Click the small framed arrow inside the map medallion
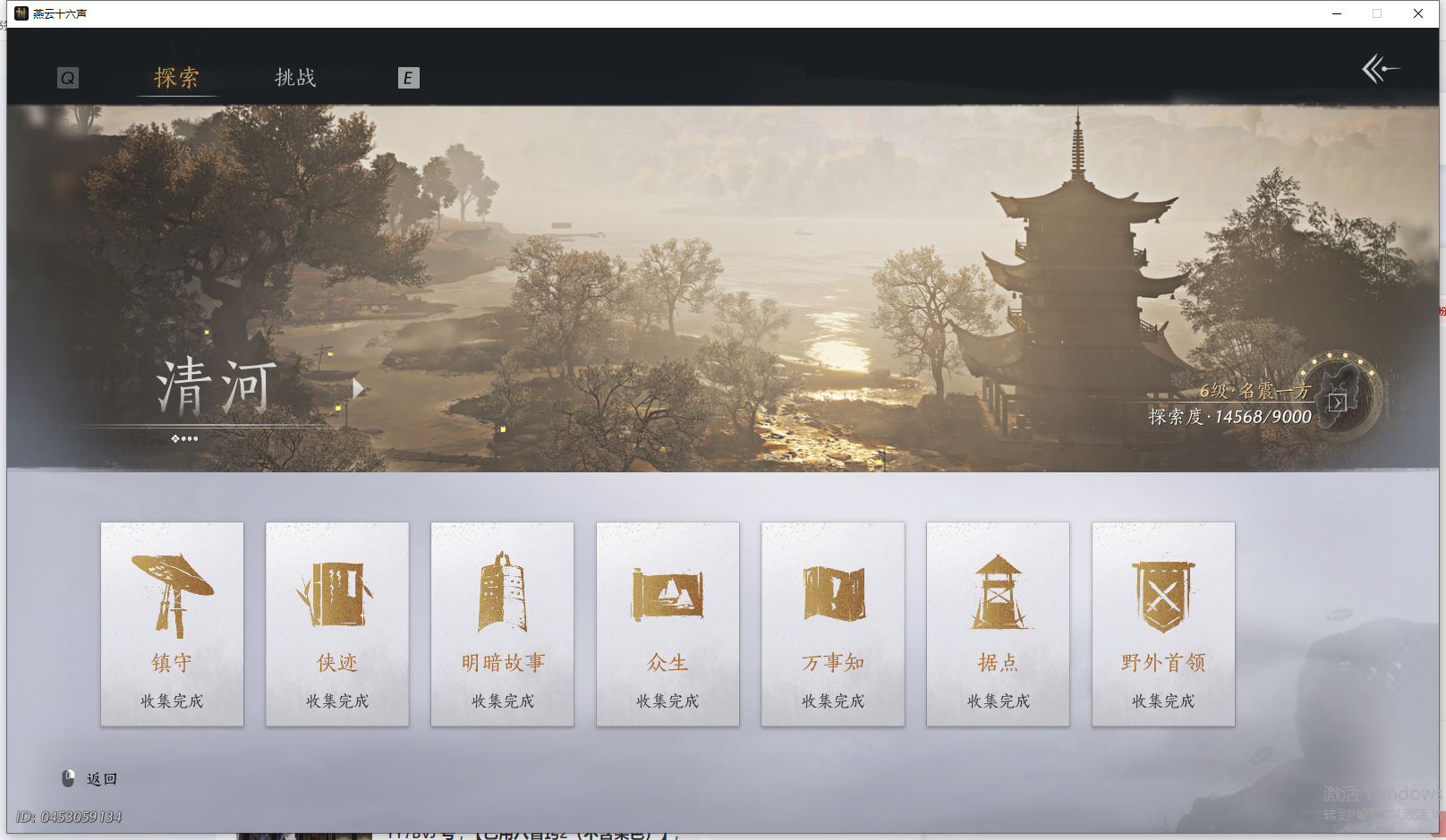 click(1336, 403)
